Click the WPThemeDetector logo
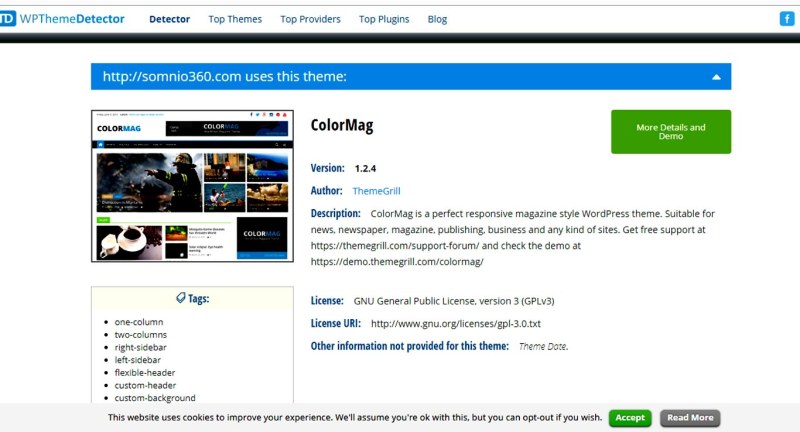This screenshot has width=800, height=432. point(62,19)
